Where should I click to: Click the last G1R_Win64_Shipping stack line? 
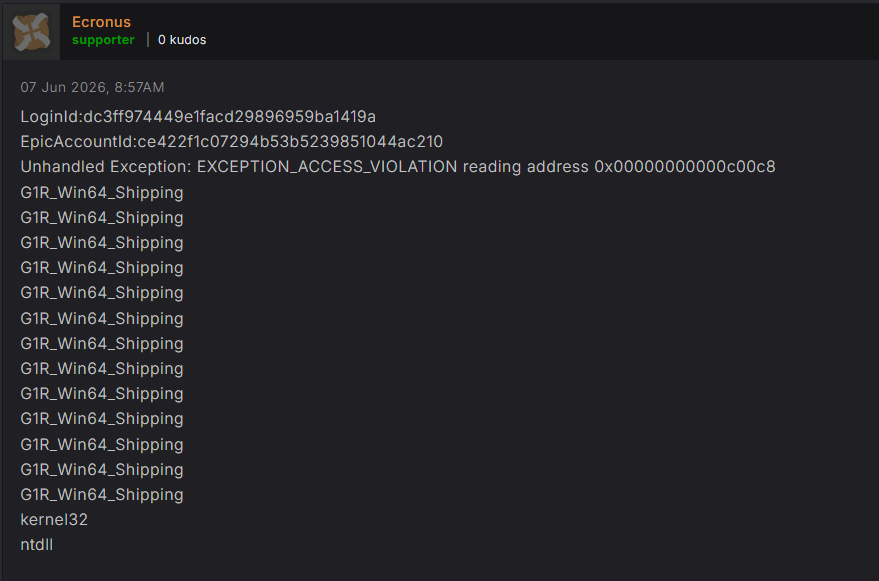pos(102,495)
